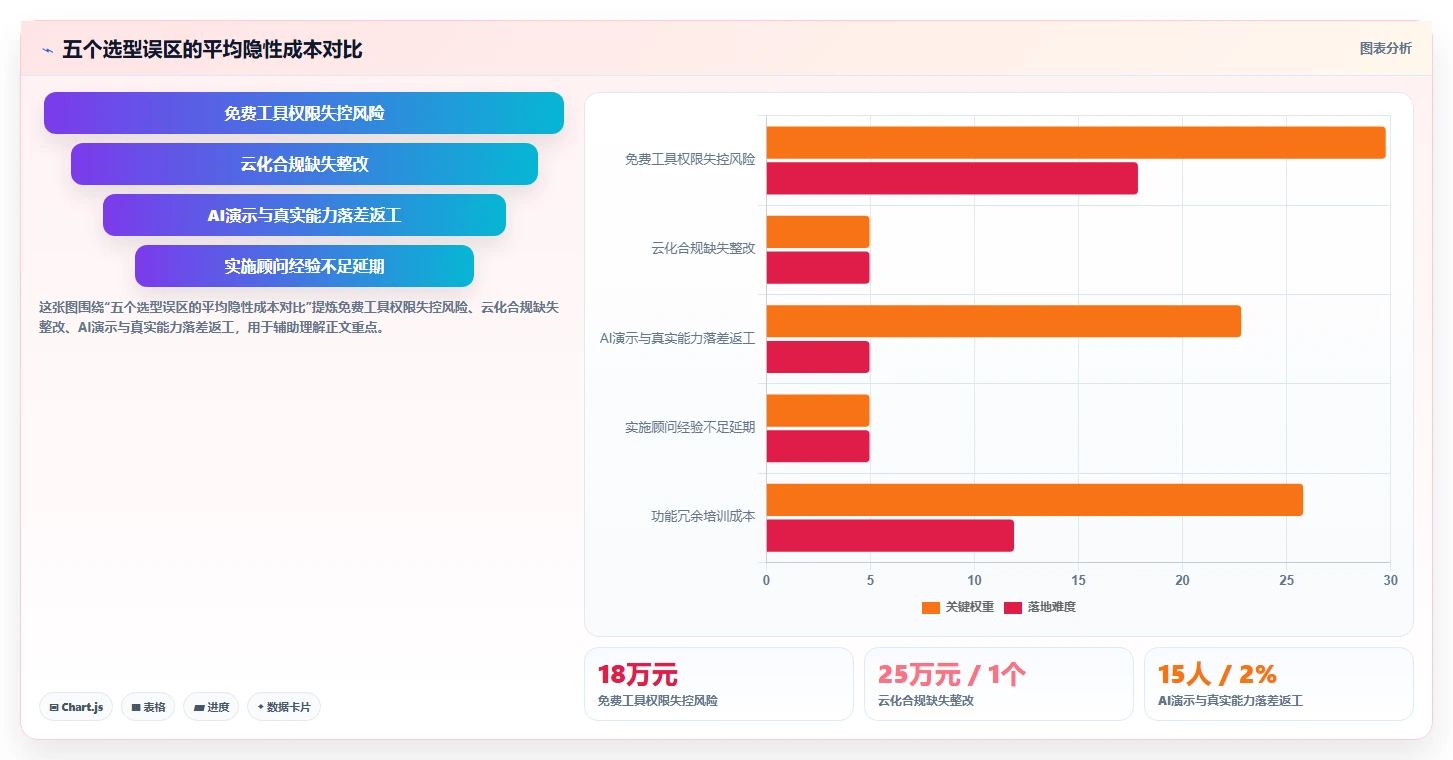1453x760 pixels.
Task: Select the 云化合规缺失整改 funnel bar
Action: 304,164
